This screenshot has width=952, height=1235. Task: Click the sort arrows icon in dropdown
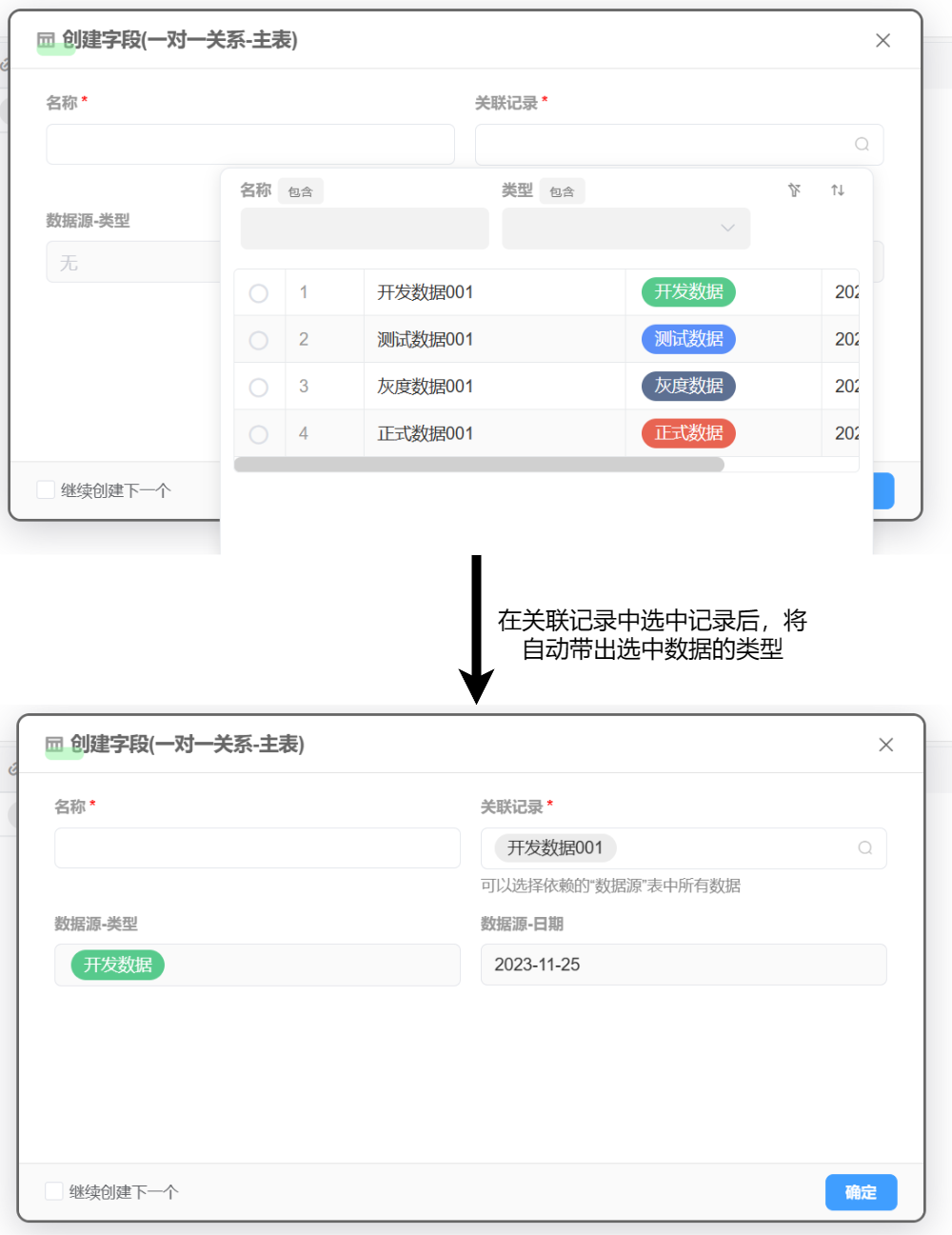pyautogui.click(x=838, y=190)
